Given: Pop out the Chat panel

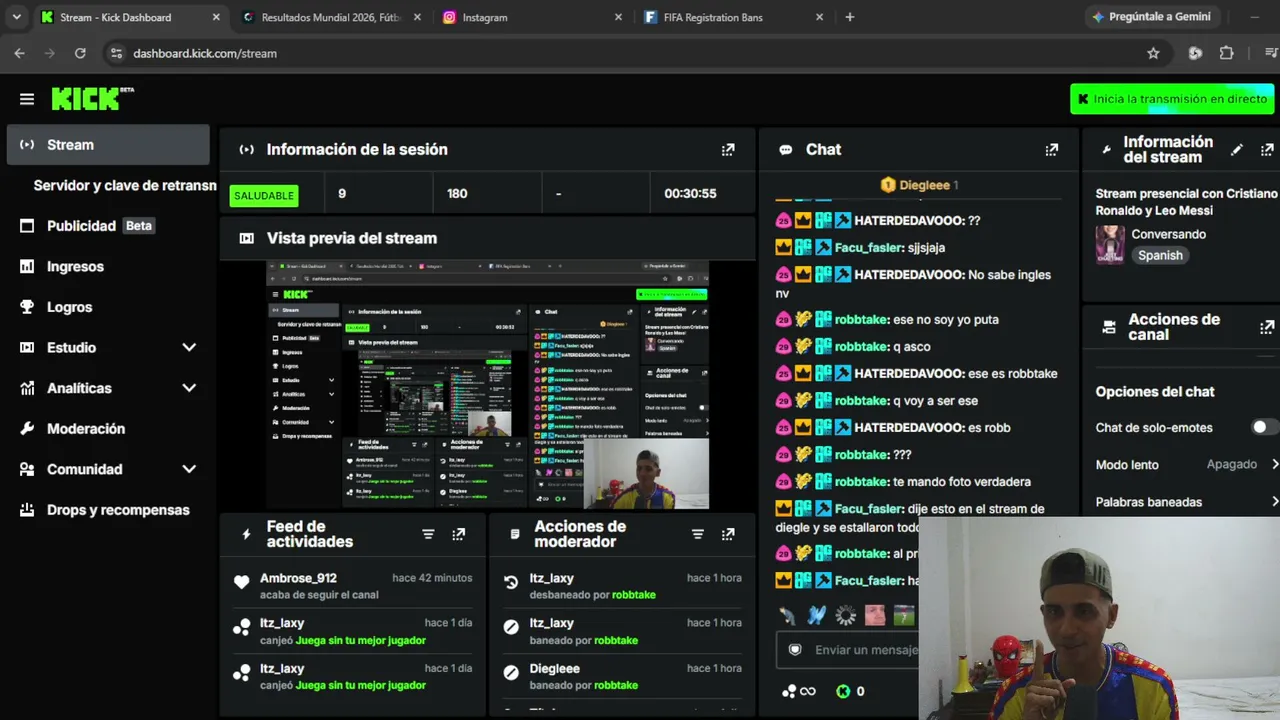Looking at the screenshot, I should pos(1051,150).
